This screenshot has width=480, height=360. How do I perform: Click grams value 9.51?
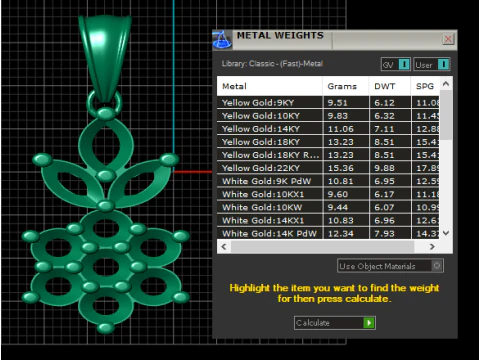pyautogui.click(x=337, y=103)
